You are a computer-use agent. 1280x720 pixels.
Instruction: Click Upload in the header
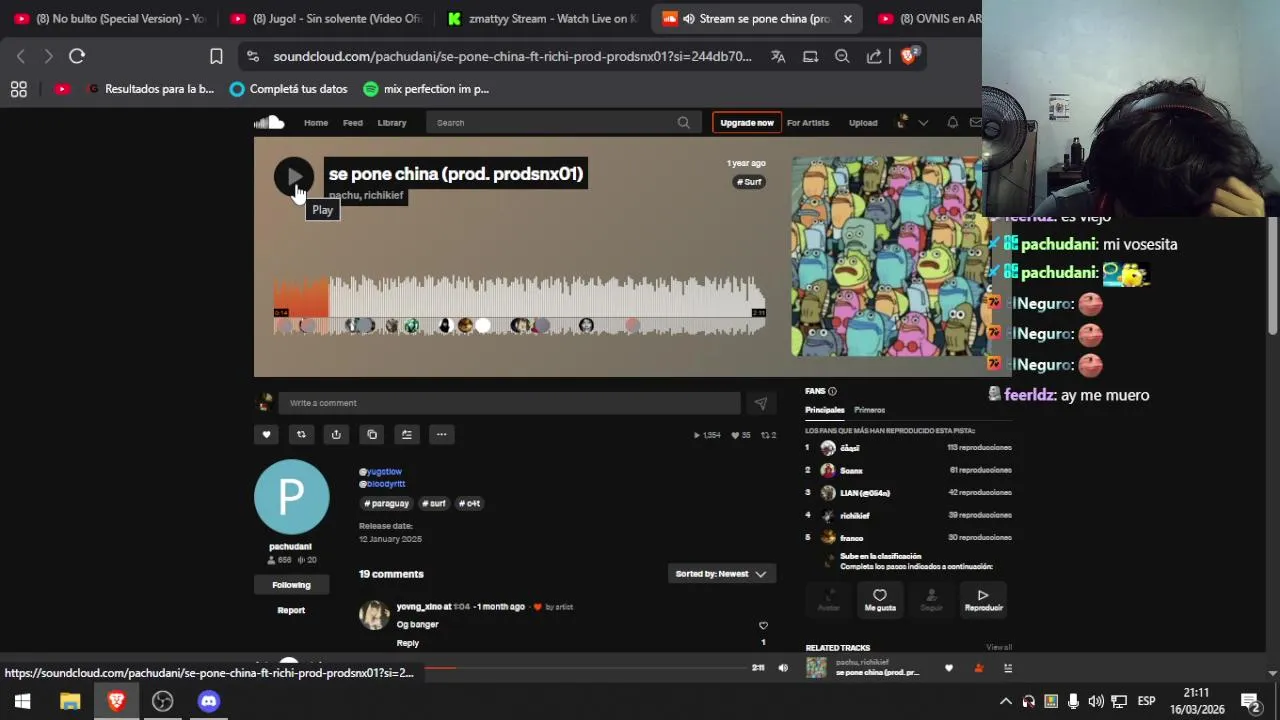pyautogui.click(x=863, y=123)
